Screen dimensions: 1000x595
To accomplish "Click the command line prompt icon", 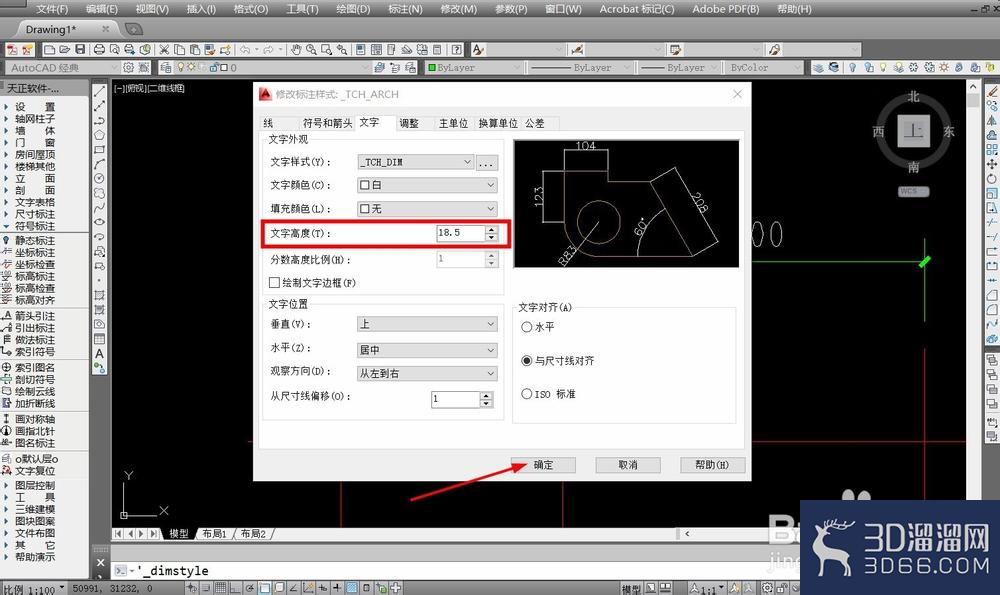I will pos(121,571).
